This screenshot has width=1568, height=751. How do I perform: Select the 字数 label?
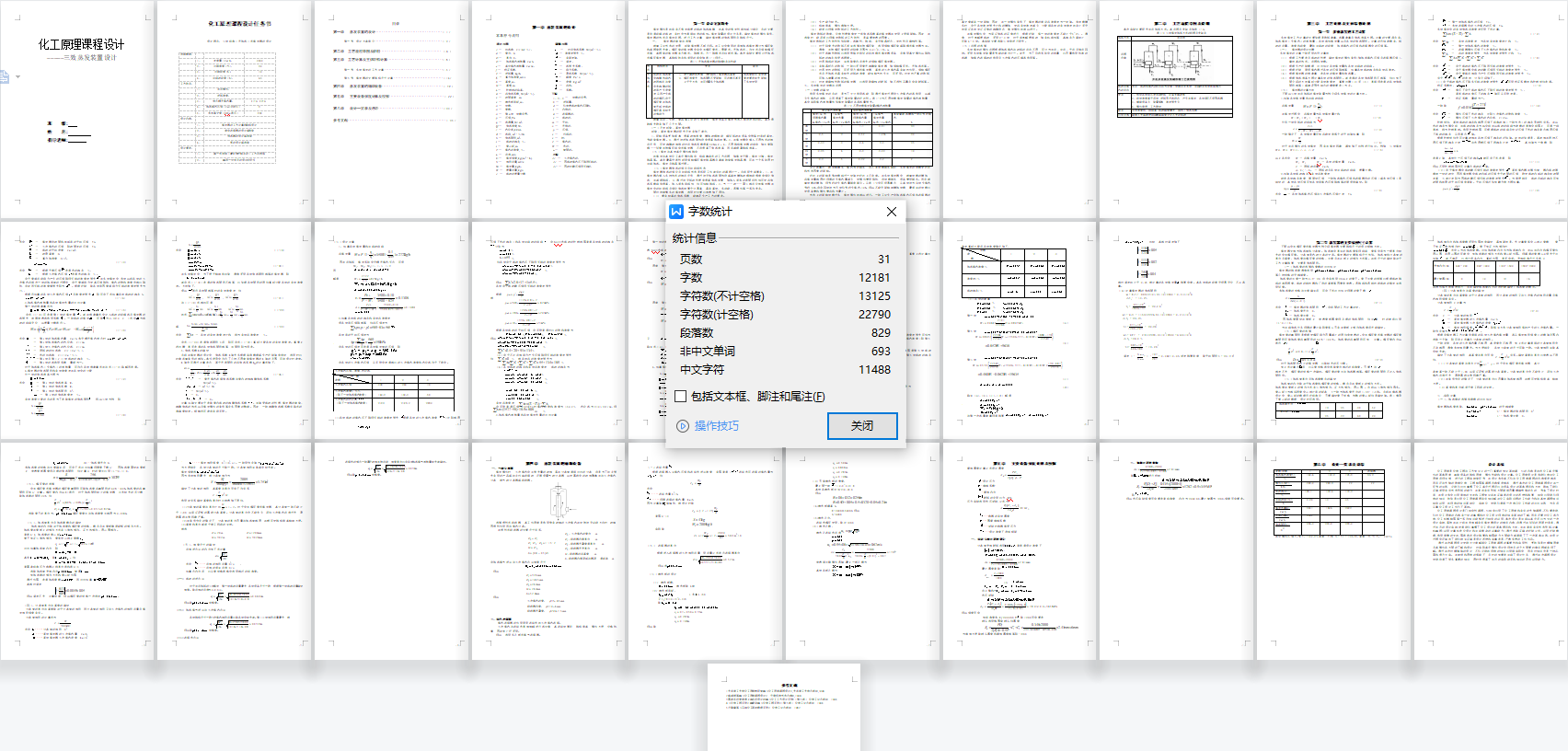point(691,278)
